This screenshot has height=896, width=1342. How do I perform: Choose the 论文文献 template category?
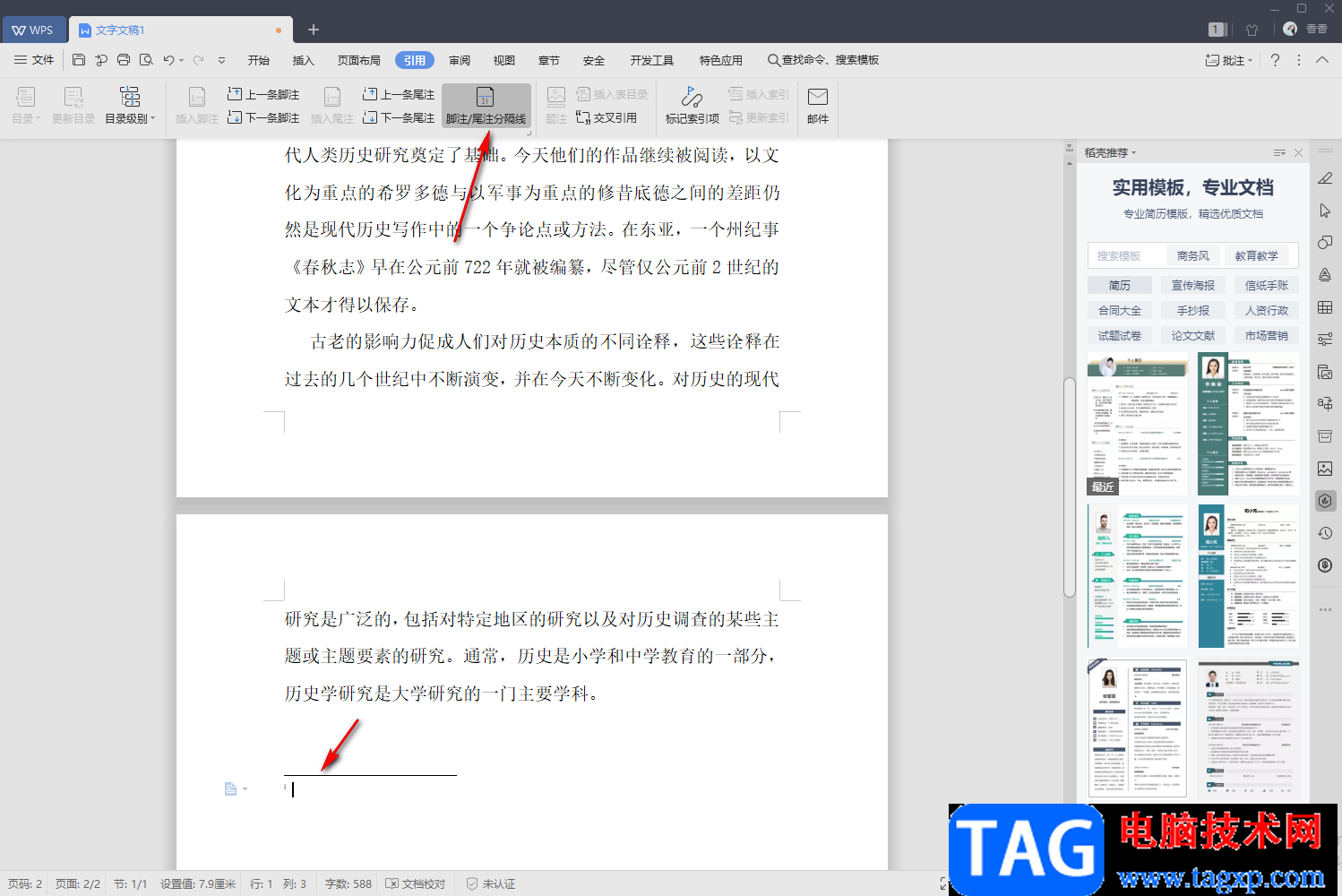(x=1193, y=335)
